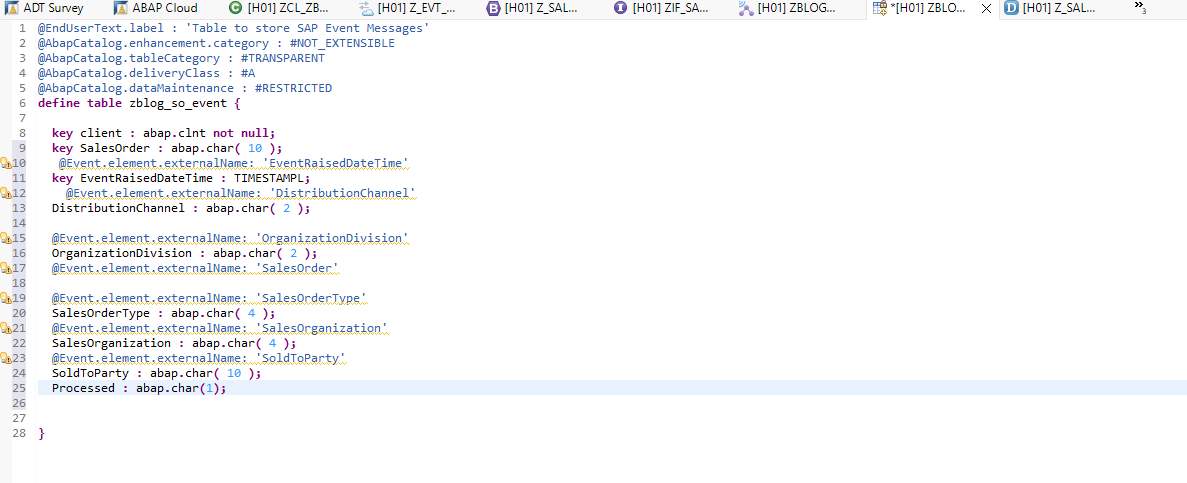The width and height of the screenshot is (1187, 483).
Task: Click the ADT Survey tab icon
Action: (10, 8)
